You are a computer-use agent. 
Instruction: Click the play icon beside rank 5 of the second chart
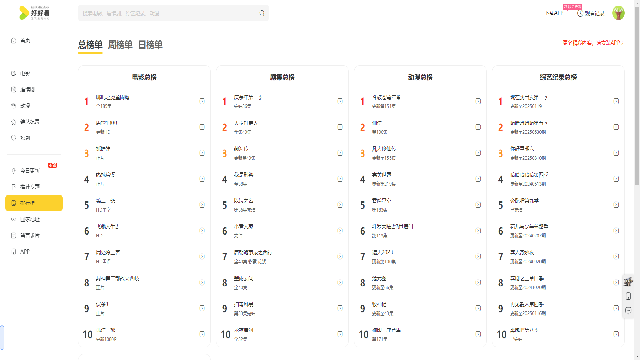[340, 205]
